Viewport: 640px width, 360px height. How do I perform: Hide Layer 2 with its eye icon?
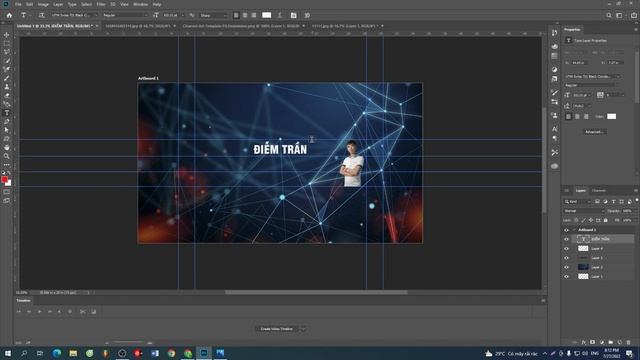pyautogui.click(x=566, y=267)
